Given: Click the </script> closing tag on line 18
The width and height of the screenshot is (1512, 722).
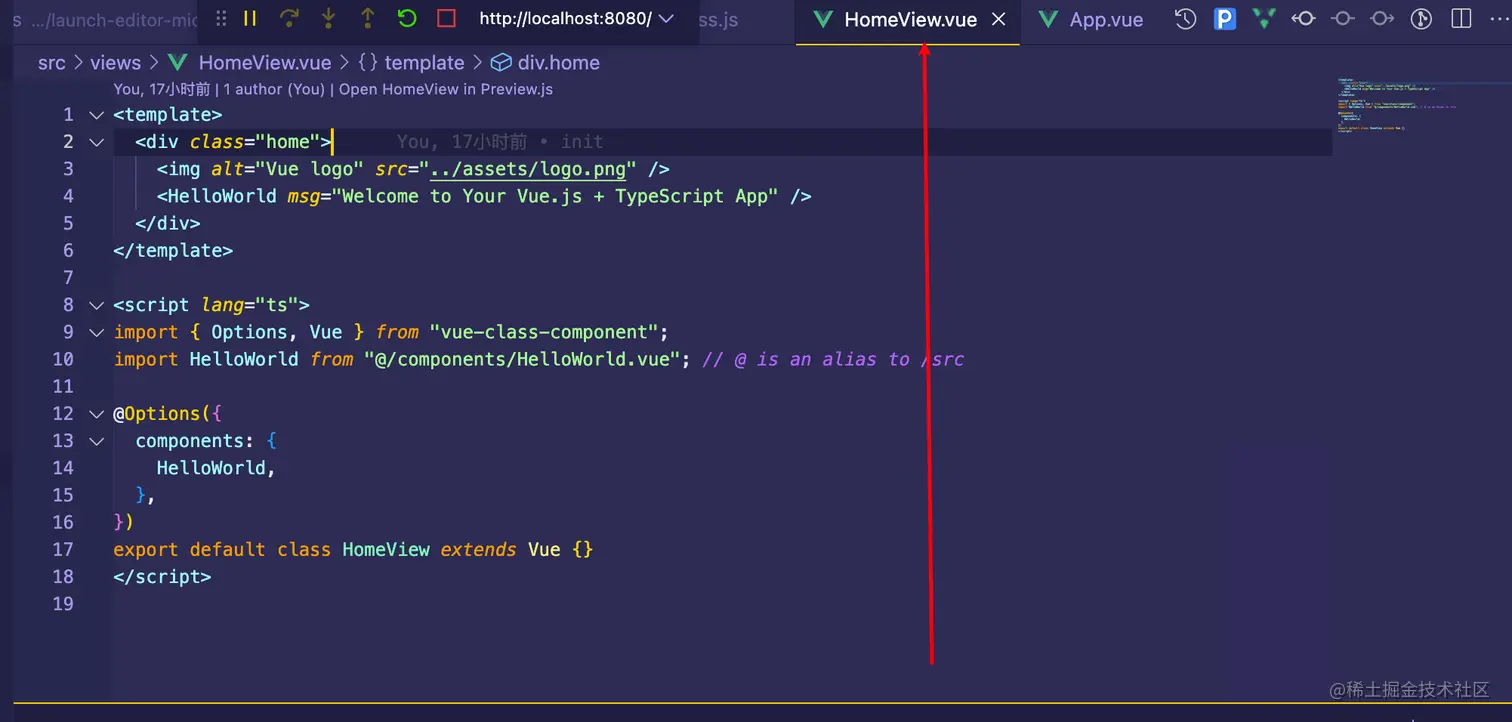Looking at the screenshot, I should [x=162, y=577].
